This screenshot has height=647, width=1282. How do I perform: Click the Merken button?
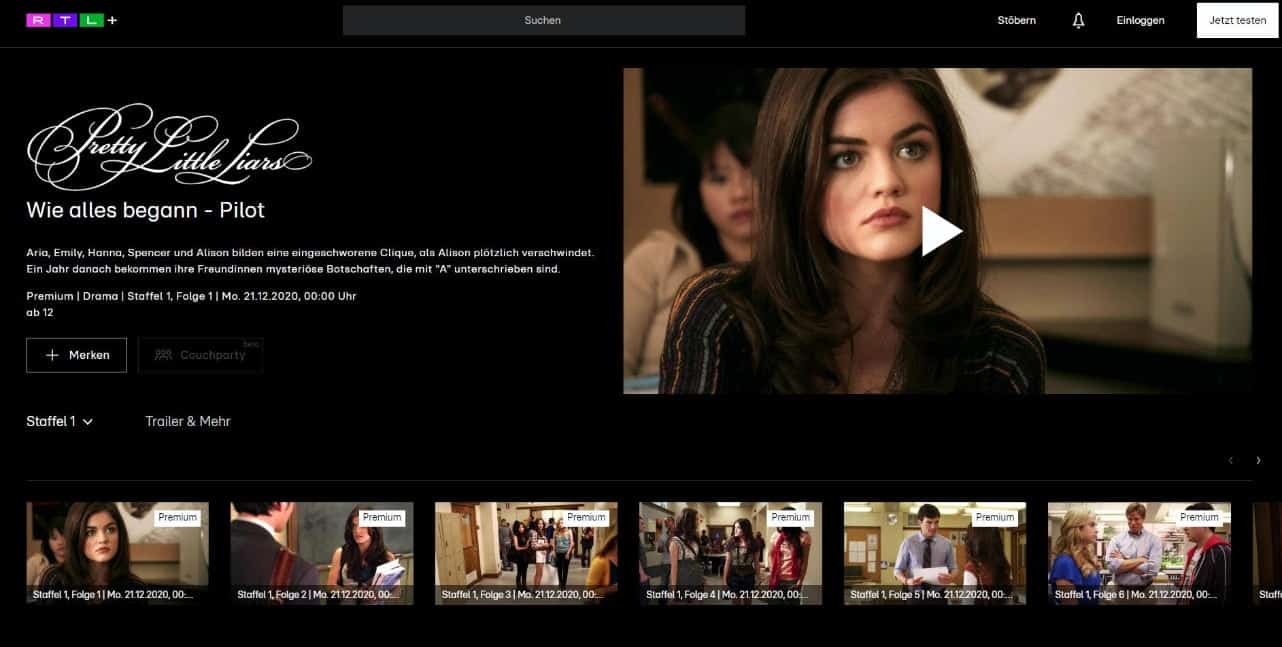pyautogui.click(x=76, y=355)
